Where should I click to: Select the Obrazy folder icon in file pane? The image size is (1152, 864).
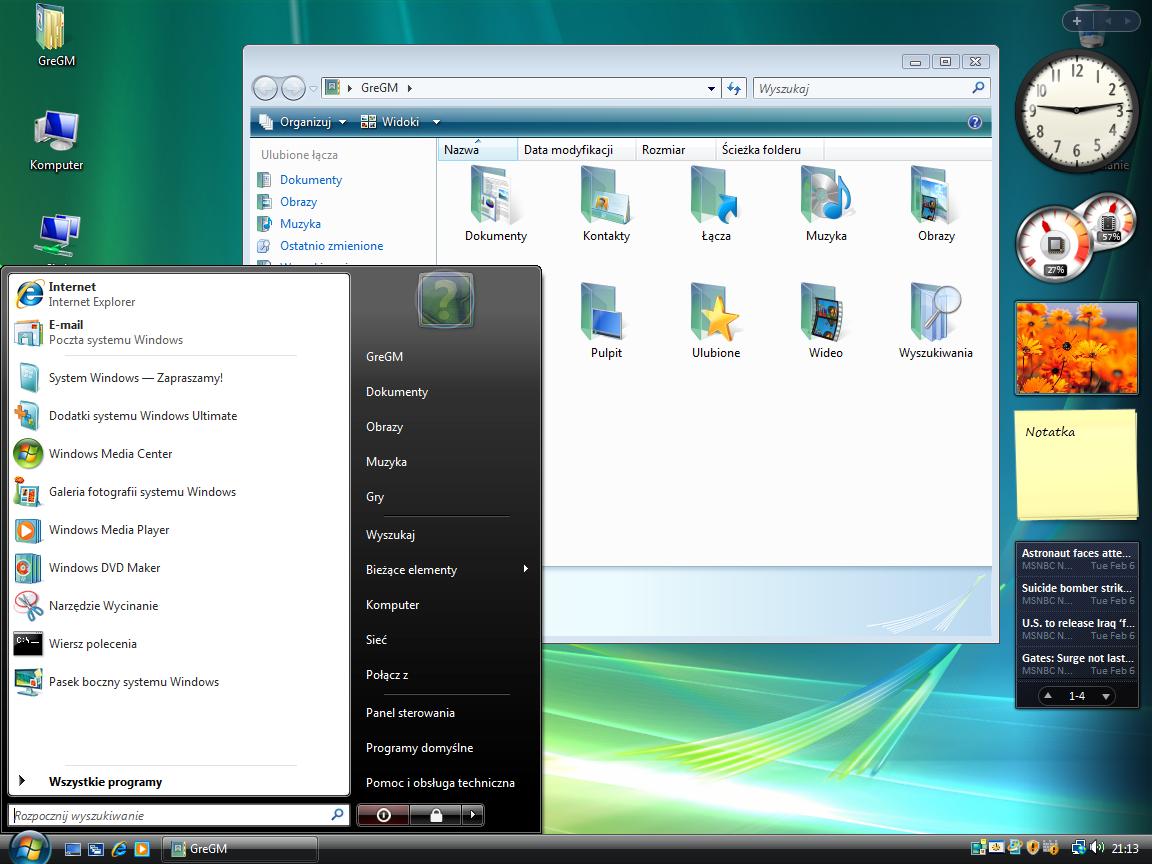point(936,204)
